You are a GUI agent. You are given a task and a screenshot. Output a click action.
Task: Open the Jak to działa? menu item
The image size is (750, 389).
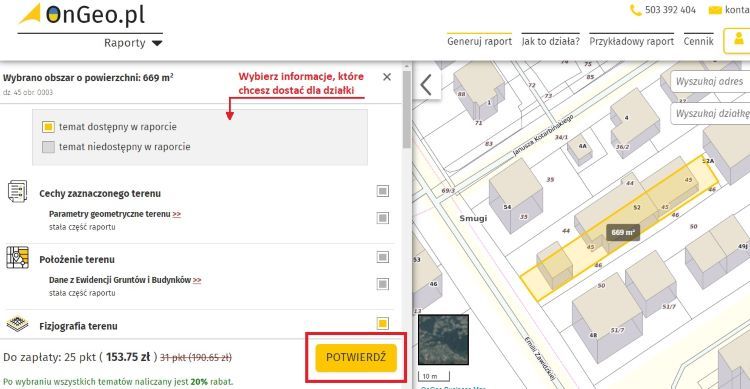tap(551, 41)
